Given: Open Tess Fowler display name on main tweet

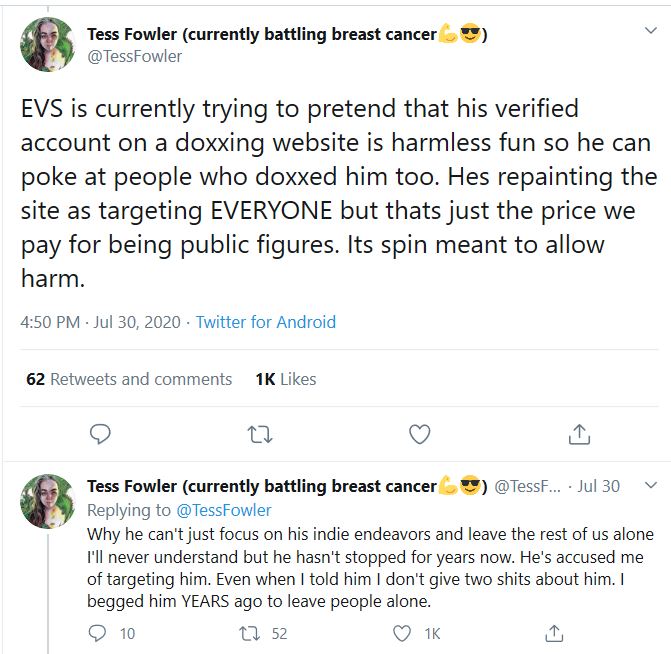Looking at the screenshot, I should [x=262, y=33].
